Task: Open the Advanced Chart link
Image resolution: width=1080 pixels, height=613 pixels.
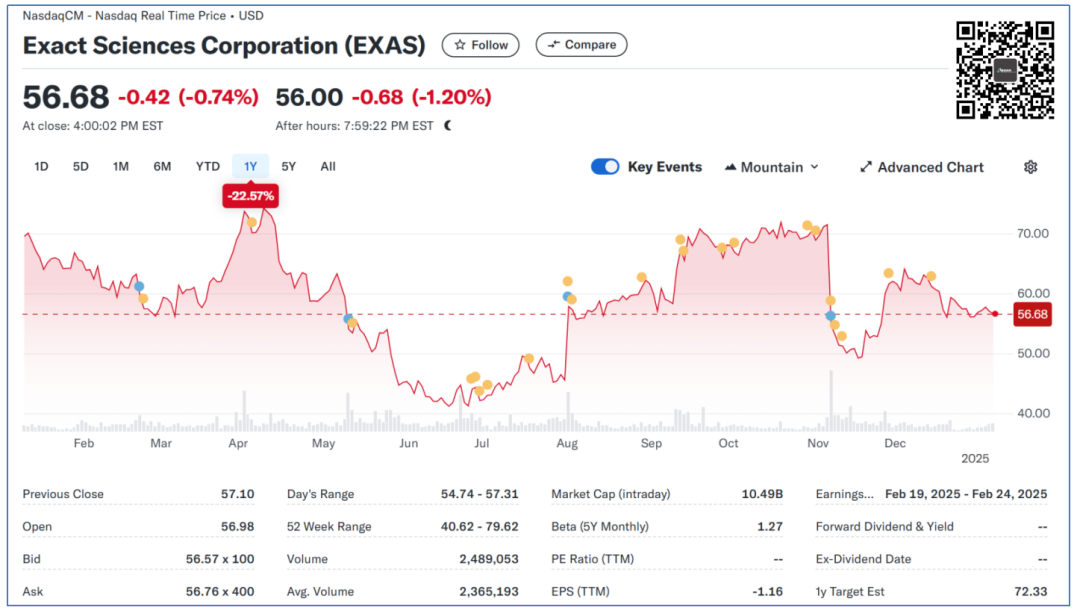Action: (x=930, y=167)
